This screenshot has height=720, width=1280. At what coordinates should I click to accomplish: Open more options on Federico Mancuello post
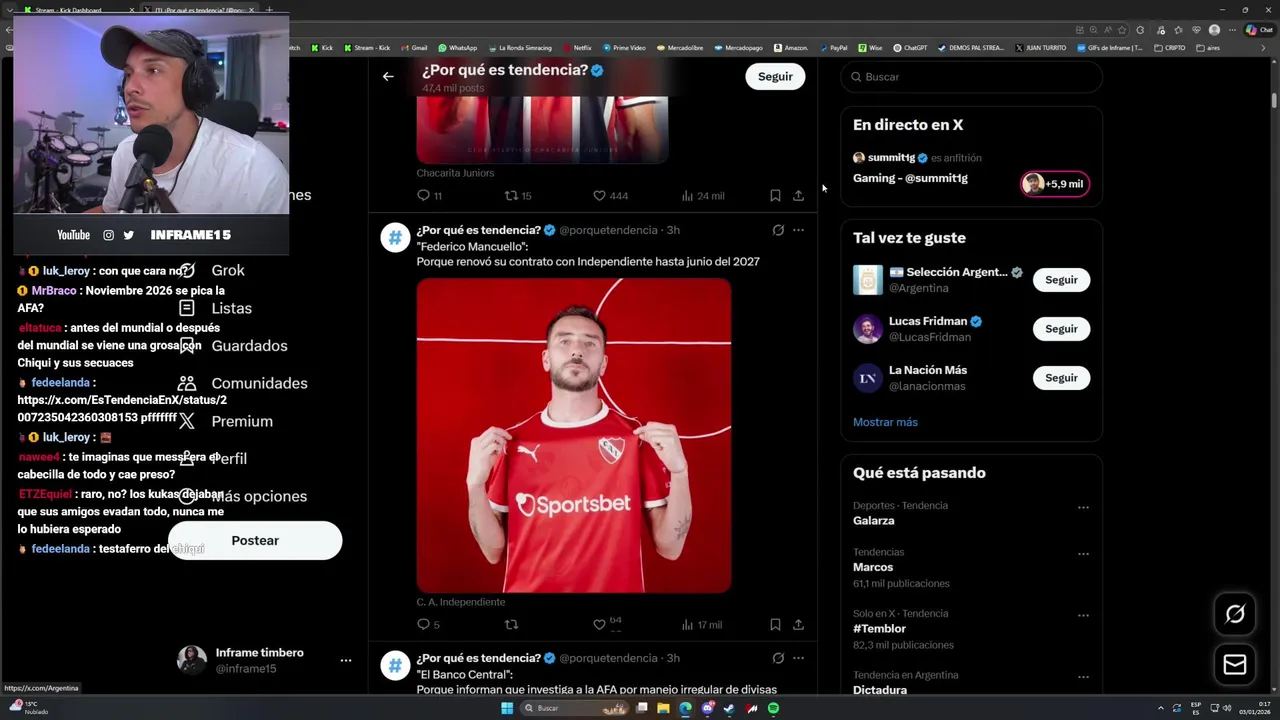[x=798, y=230]
